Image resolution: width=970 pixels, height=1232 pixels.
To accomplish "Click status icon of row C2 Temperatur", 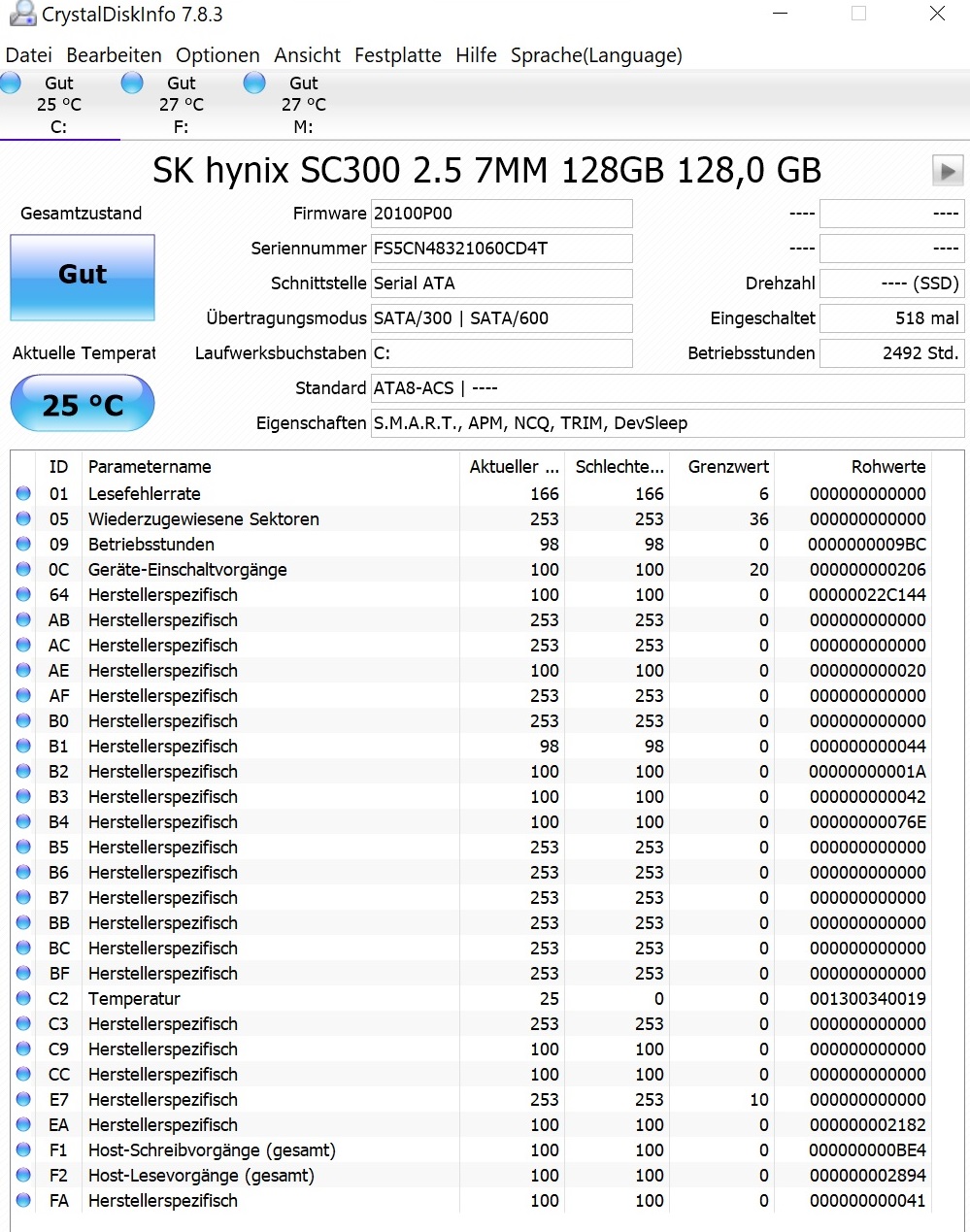I will (23, 999).
